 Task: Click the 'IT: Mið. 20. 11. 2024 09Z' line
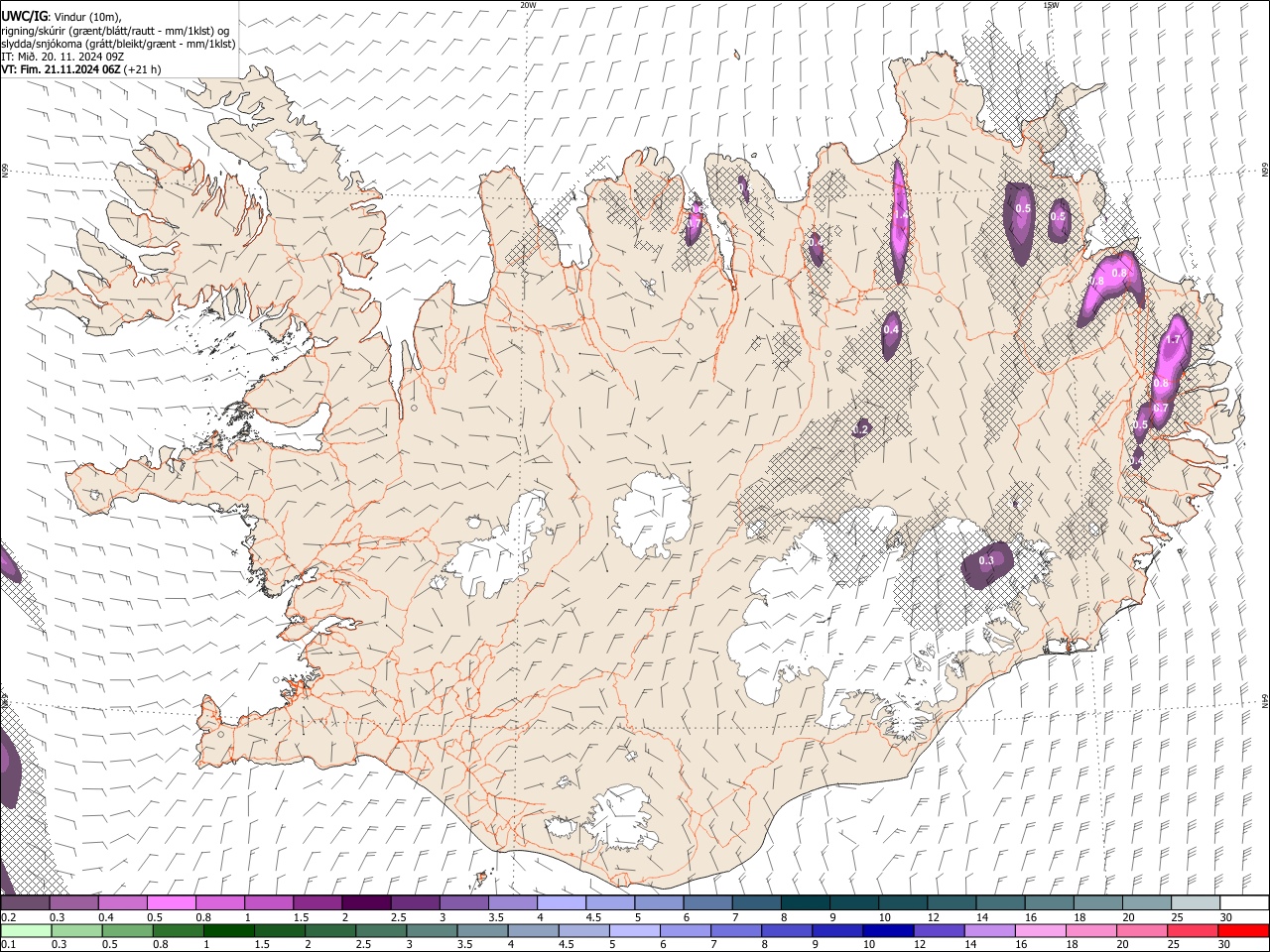click(x=62, y=57)
